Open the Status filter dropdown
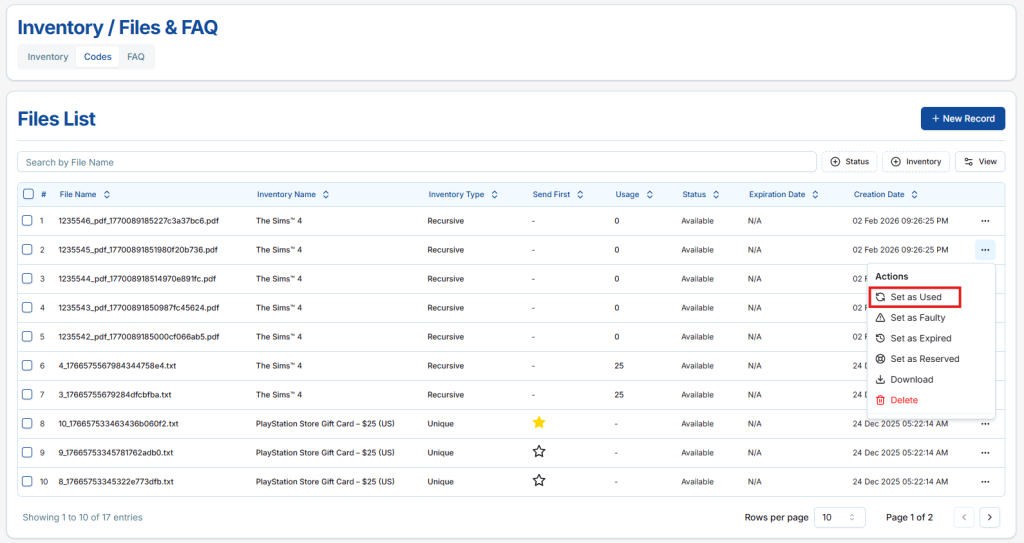Screen dimensions: 1024x543 [849, 162]
